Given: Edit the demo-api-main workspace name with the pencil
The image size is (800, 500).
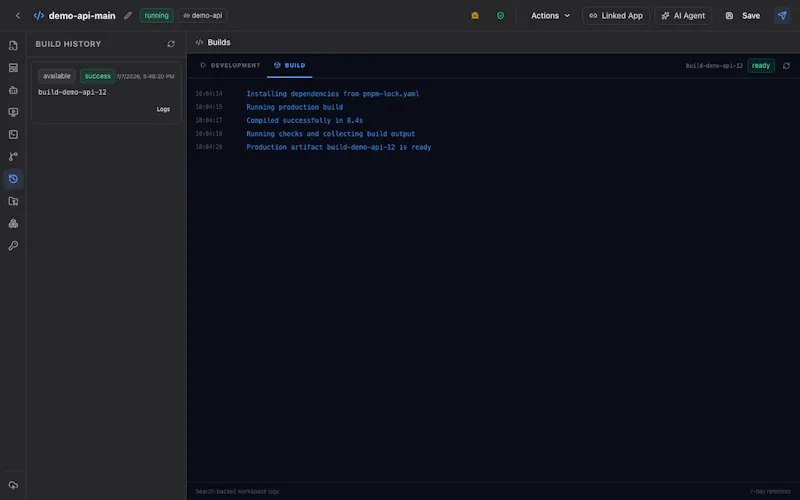Looking at the screenshot, I should point(128,16).
